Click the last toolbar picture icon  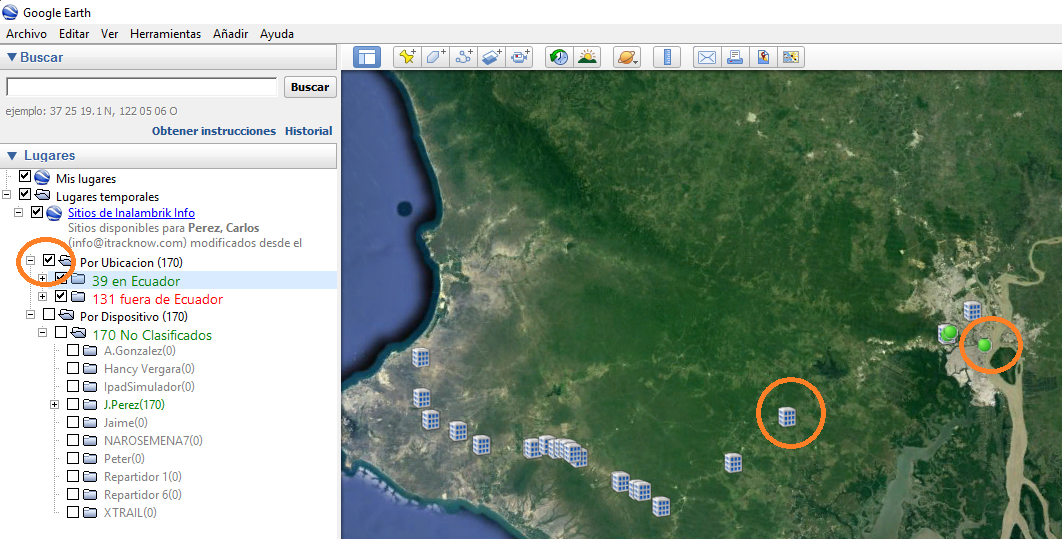click(x=791, y=57)
